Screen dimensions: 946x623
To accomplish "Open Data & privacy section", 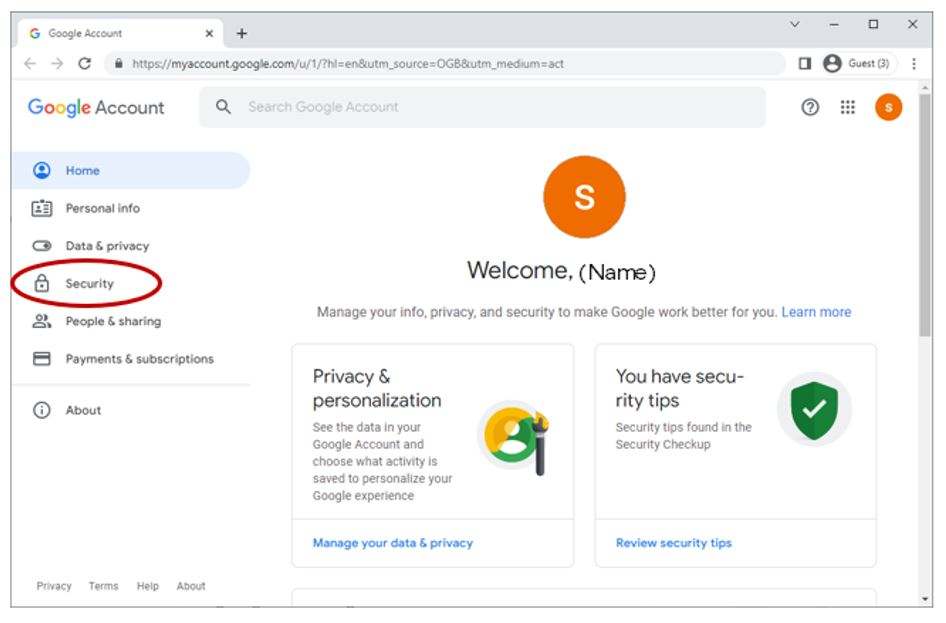I will [x=106, y=246].
